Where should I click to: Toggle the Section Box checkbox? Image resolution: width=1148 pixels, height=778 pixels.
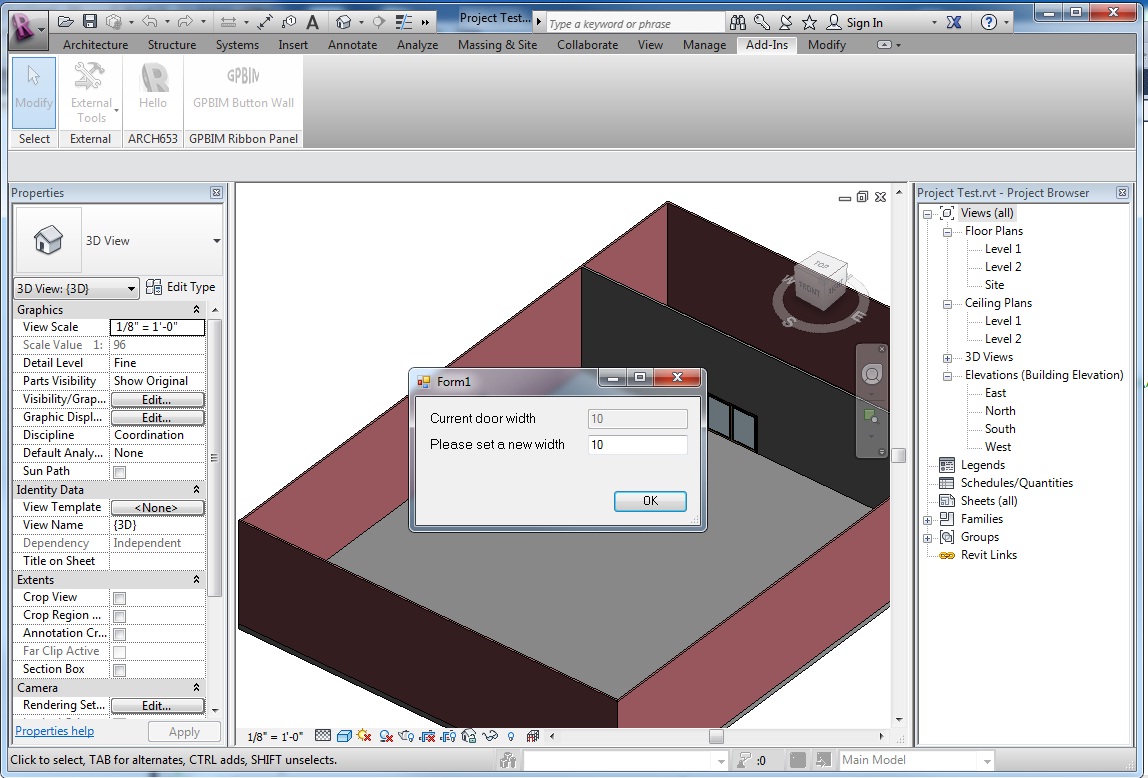119,670
